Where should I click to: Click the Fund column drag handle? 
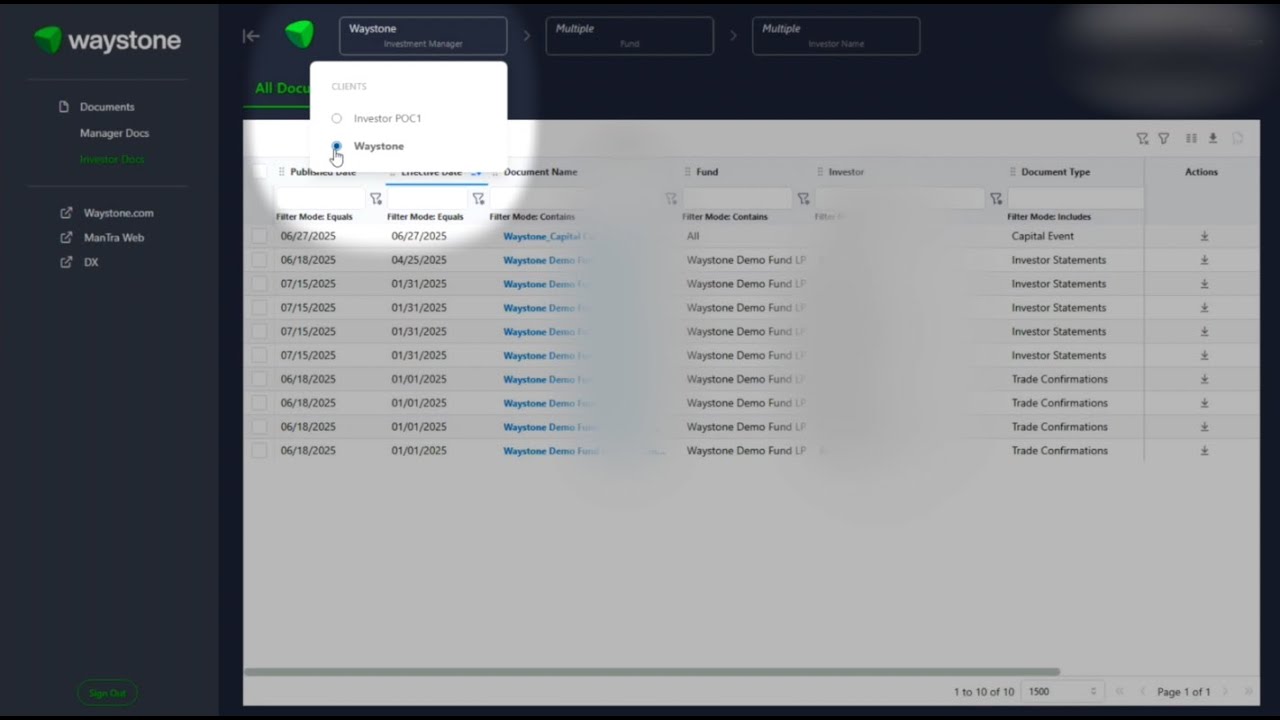(688, 172)
